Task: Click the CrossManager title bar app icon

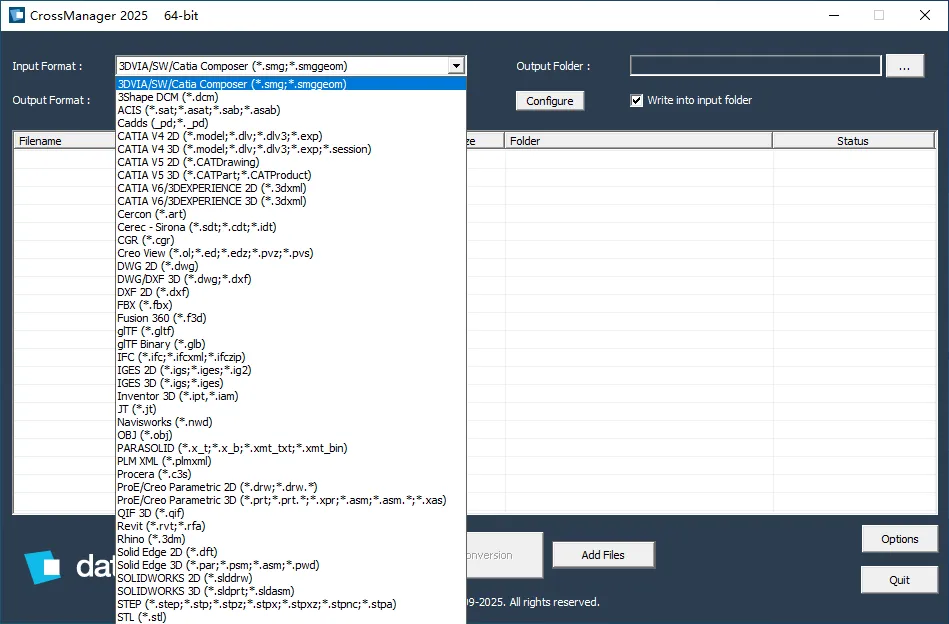Action: click(x=16, y=15)
